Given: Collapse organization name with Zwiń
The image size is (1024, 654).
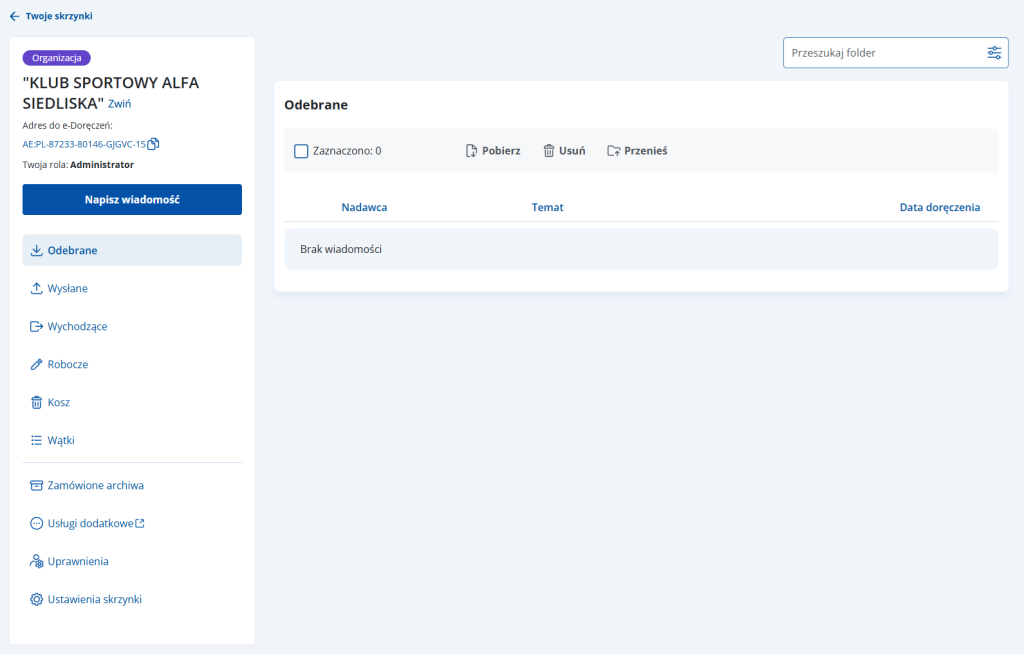Looking at the screenshot, I should 119,103.
